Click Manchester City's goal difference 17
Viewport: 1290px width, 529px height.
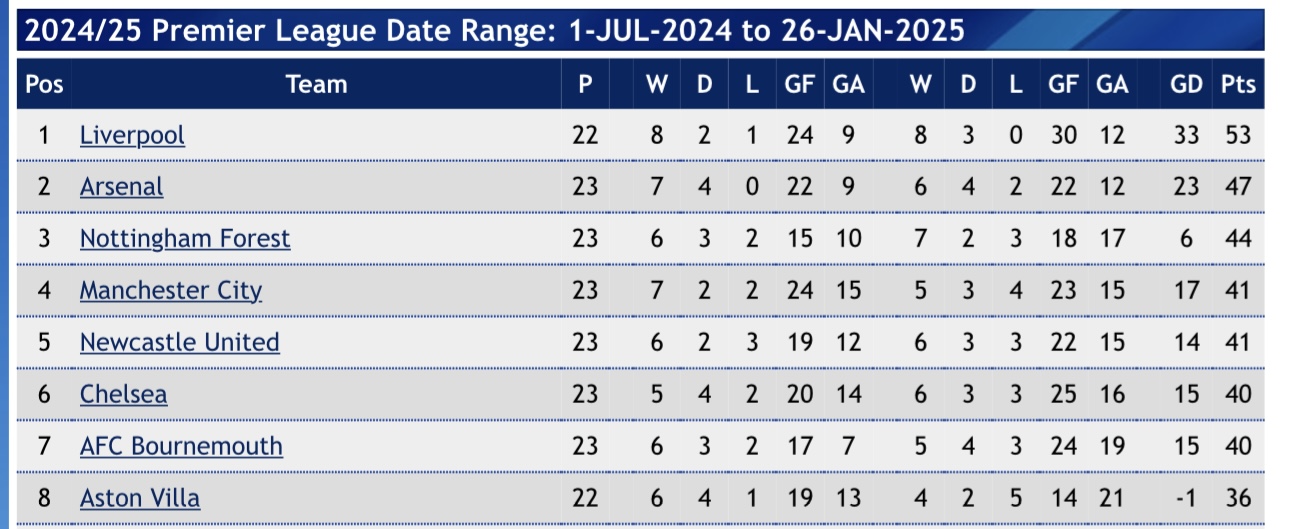tap(1186, 290)
